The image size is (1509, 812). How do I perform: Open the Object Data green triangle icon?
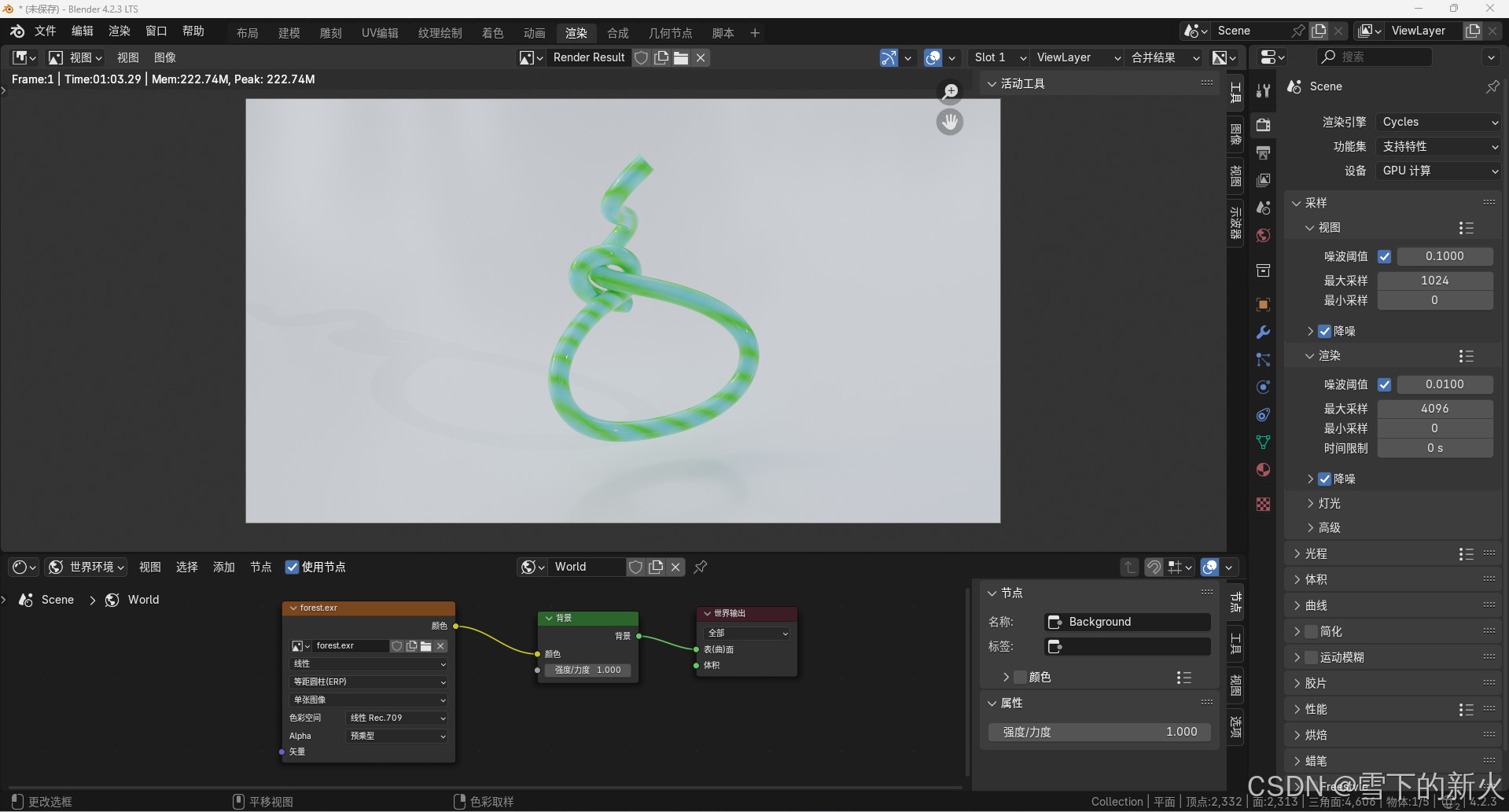pyautogui.click(x=1263, y=442)
